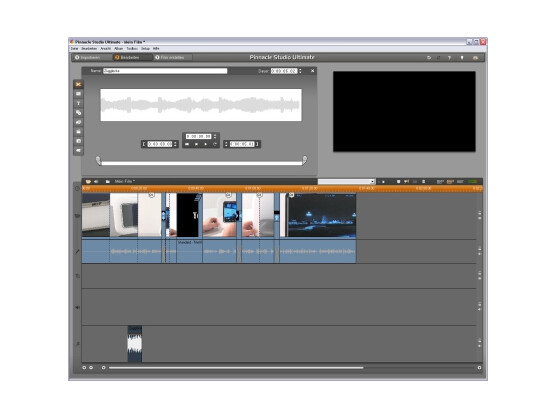The width and height of the screenshot is (557, 418).
Task: Open the Setup menu
Action: coord(145,49)
